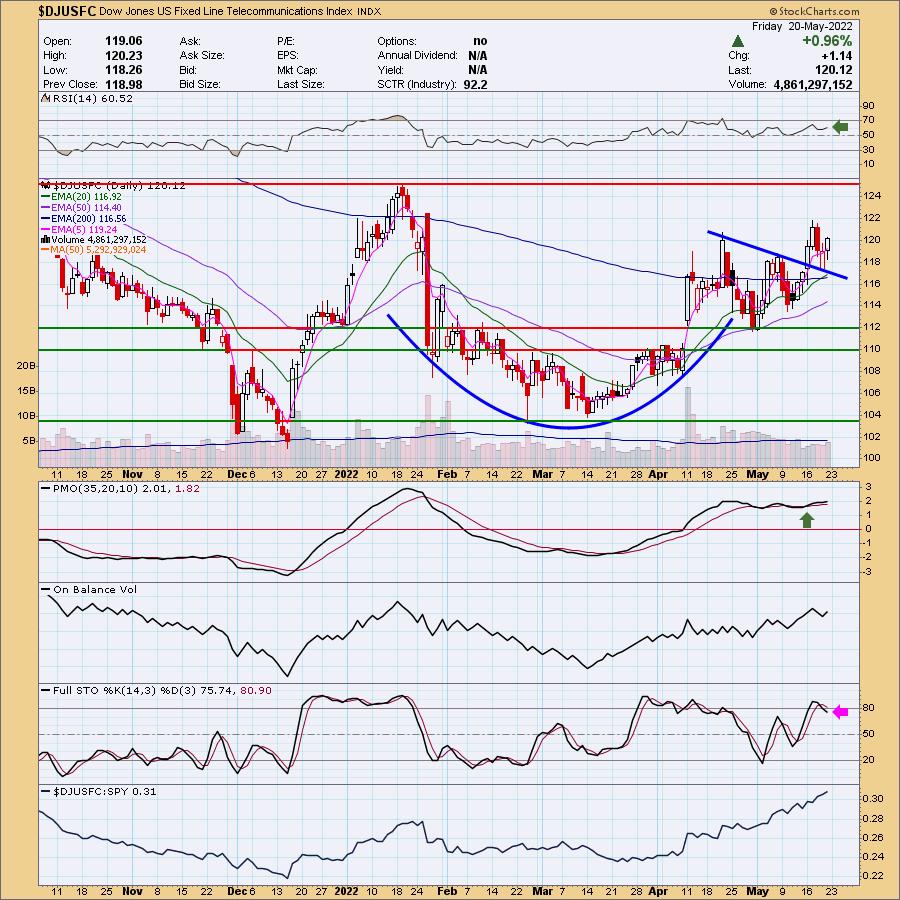The width and height of the screenshot is (900, 900).
Task: Click the Low value 118.26
Action: (123, 70)
